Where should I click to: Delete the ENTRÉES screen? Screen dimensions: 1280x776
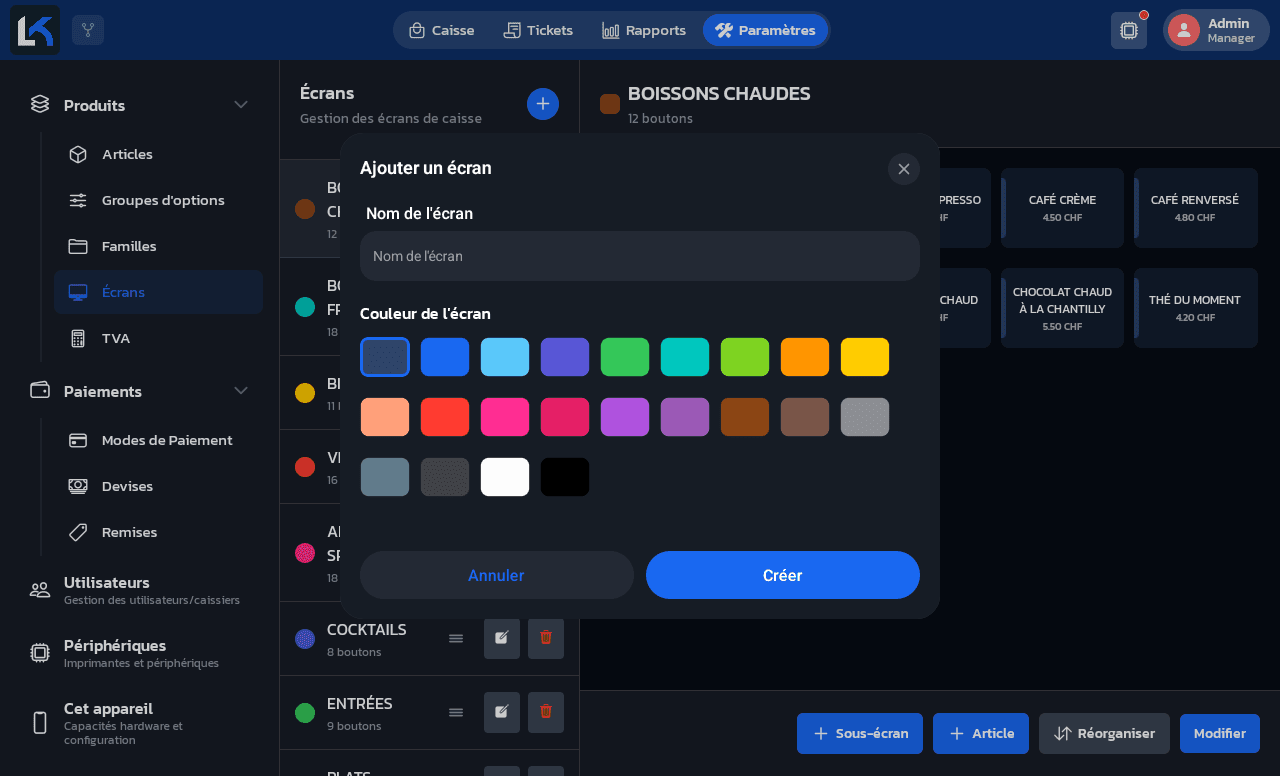tap(546, 712)
